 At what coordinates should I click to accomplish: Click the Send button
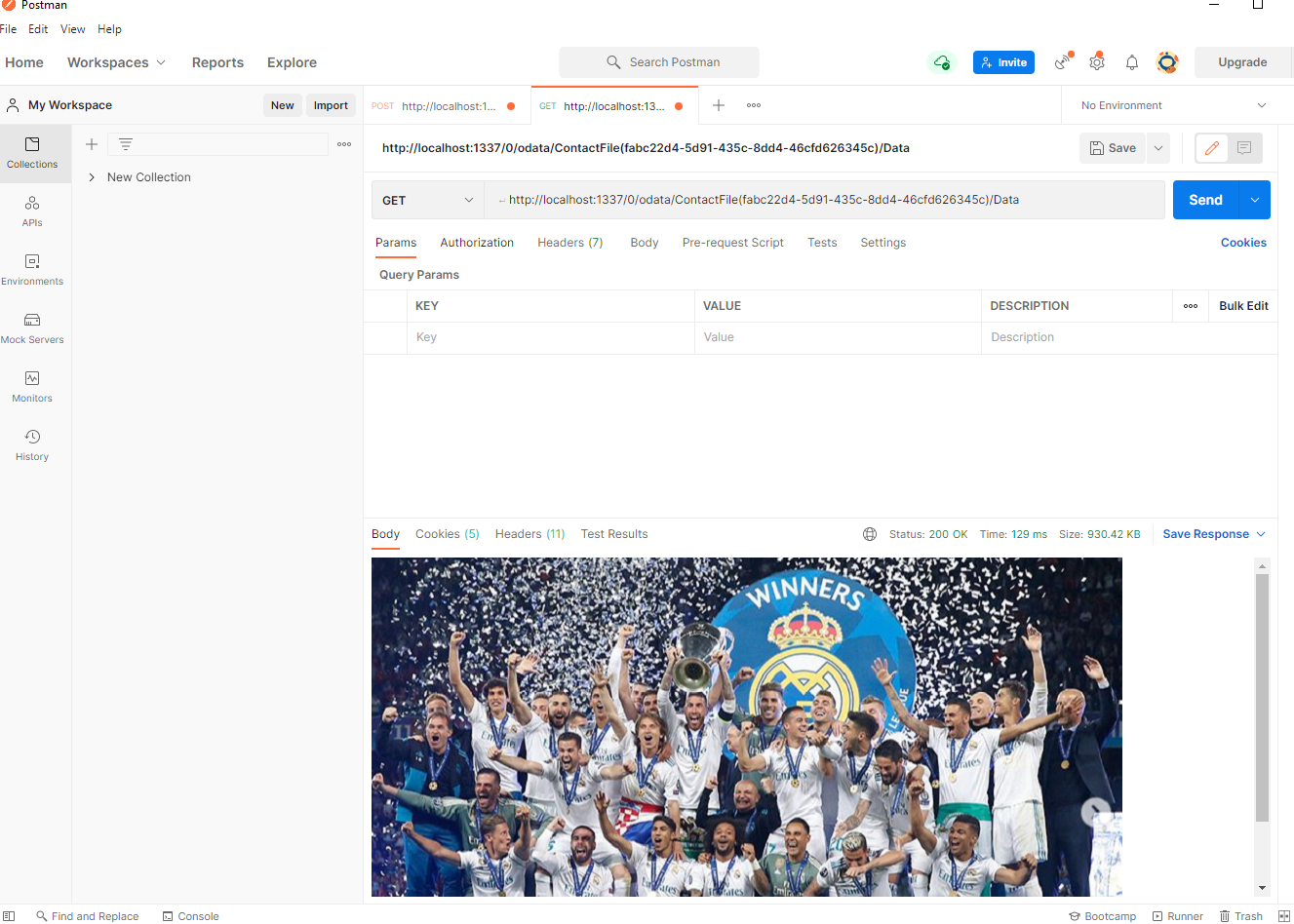pos(1206,200)
